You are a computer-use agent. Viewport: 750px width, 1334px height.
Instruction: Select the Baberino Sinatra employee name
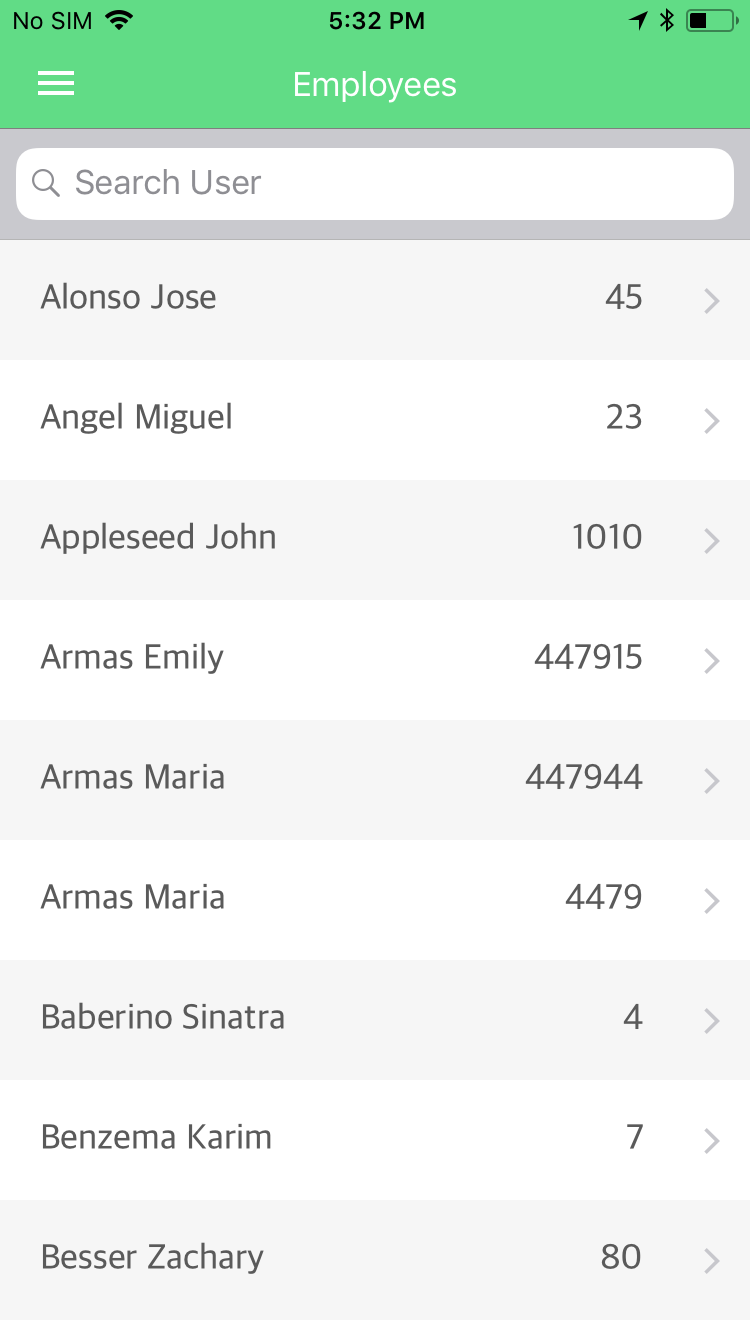tap(163, 1018)
